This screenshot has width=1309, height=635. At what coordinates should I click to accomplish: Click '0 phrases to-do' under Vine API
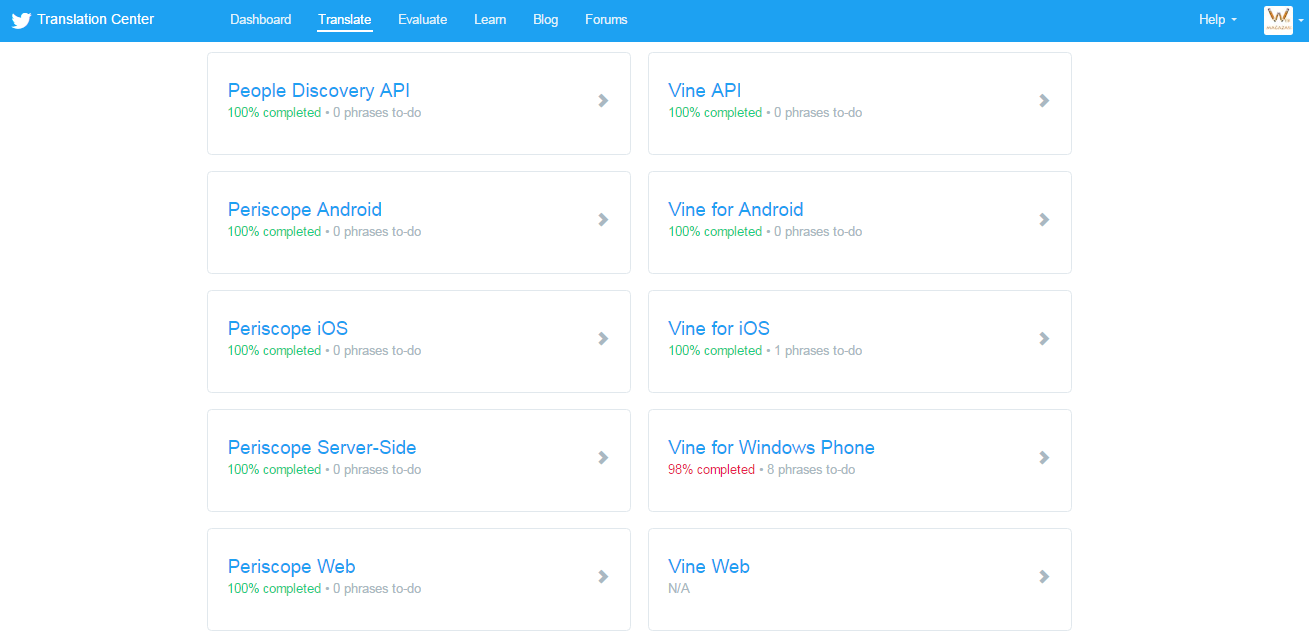click(x=818, y=113)
